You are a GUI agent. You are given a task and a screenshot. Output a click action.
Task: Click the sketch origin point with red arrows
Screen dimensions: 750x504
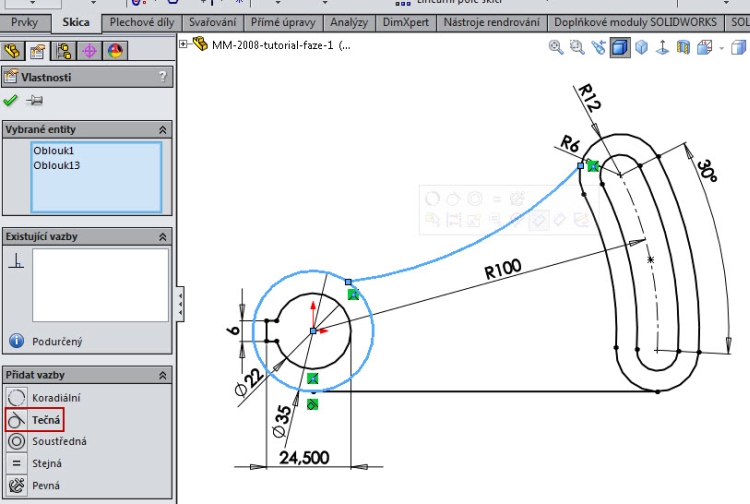313,330
